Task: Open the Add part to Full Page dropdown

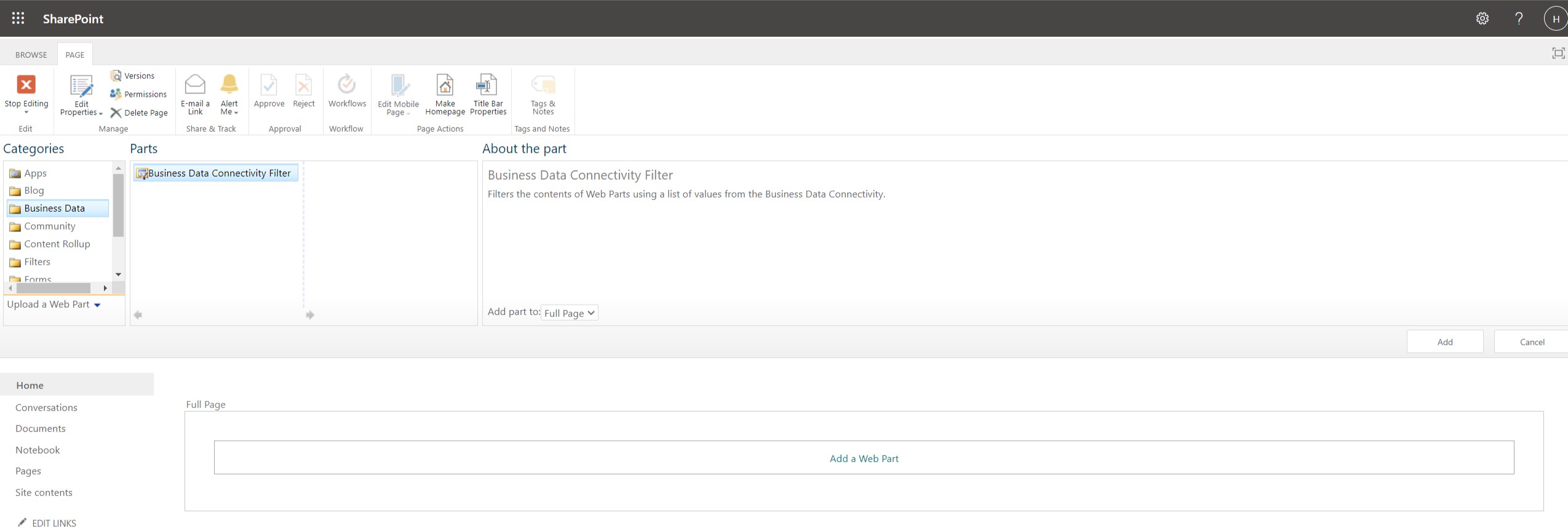Action: [569, 313]
